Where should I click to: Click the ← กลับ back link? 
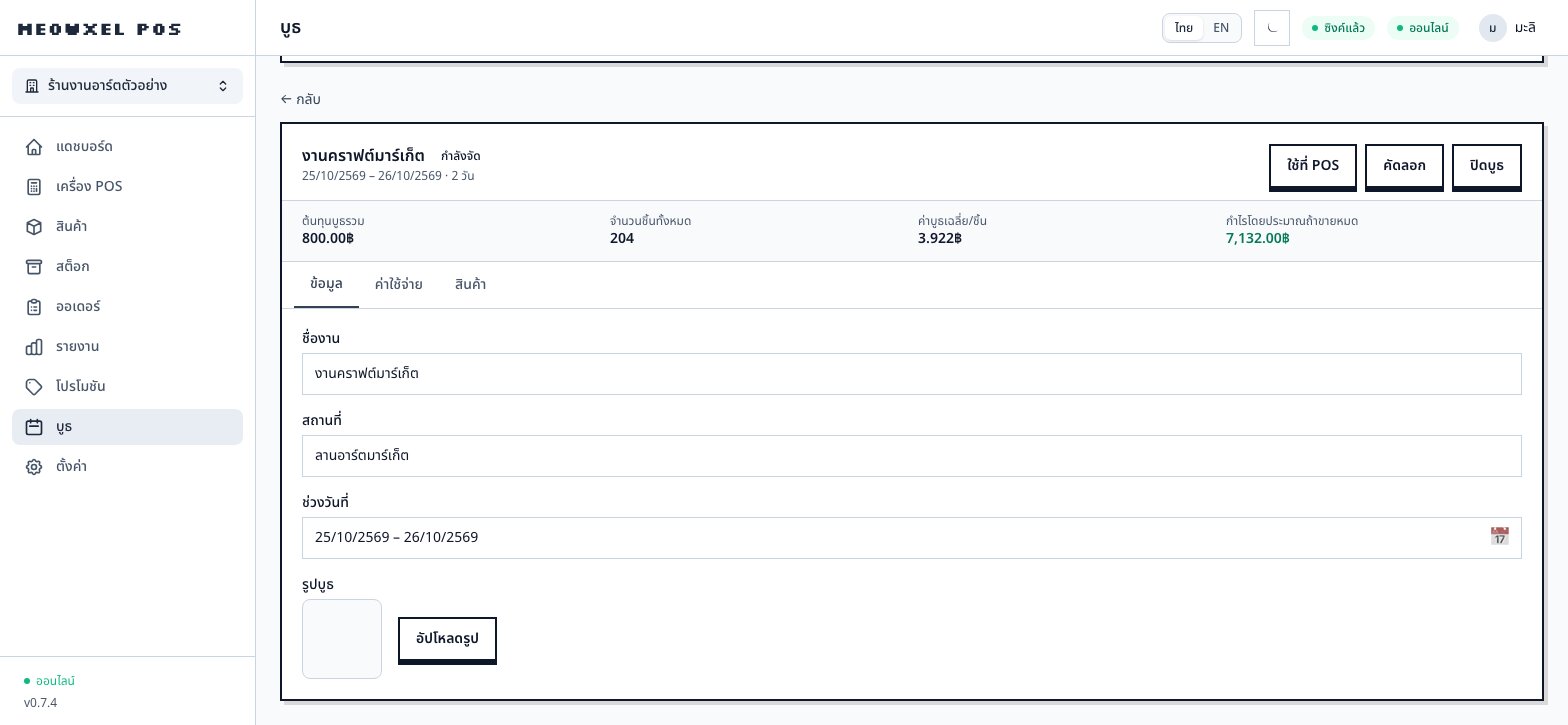pyautogui.click(x=301, y=99)
